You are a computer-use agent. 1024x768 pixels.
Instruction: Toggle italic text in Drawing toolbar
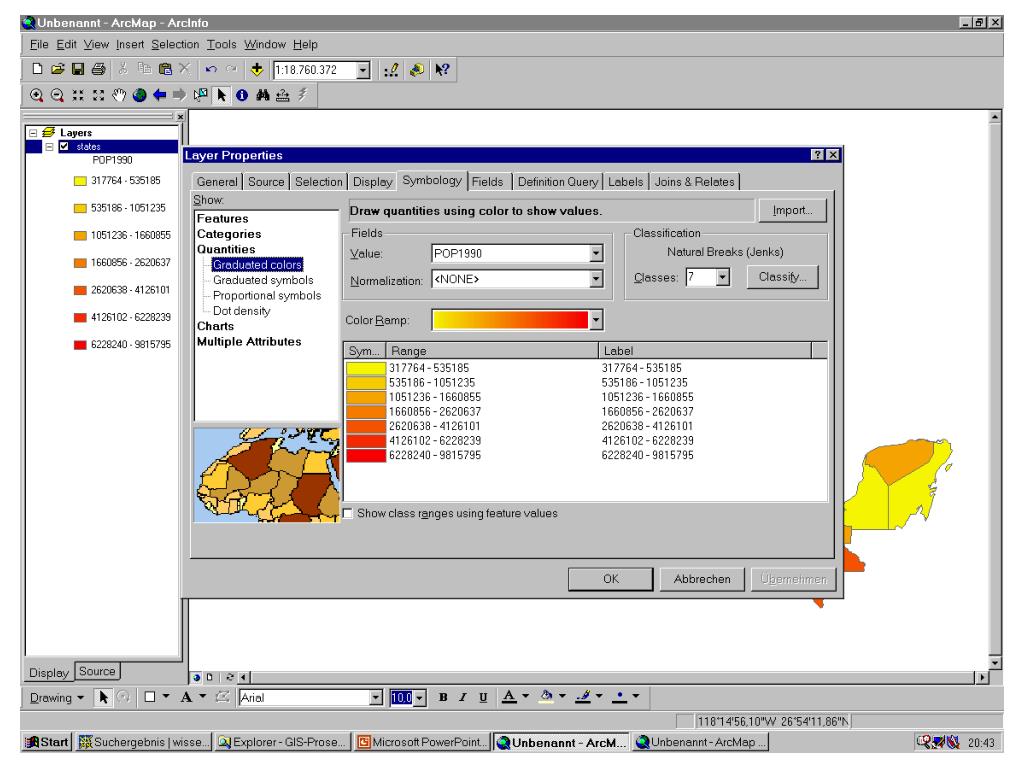coord(462,697)
